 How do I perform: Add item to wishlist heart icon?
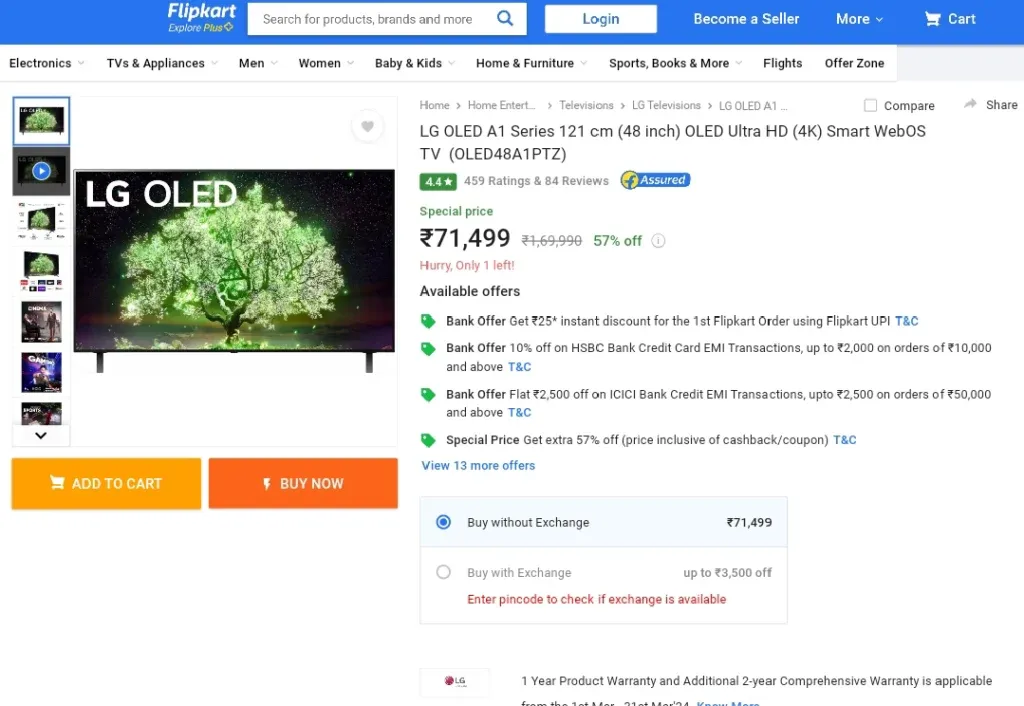(x=368, y=126)
